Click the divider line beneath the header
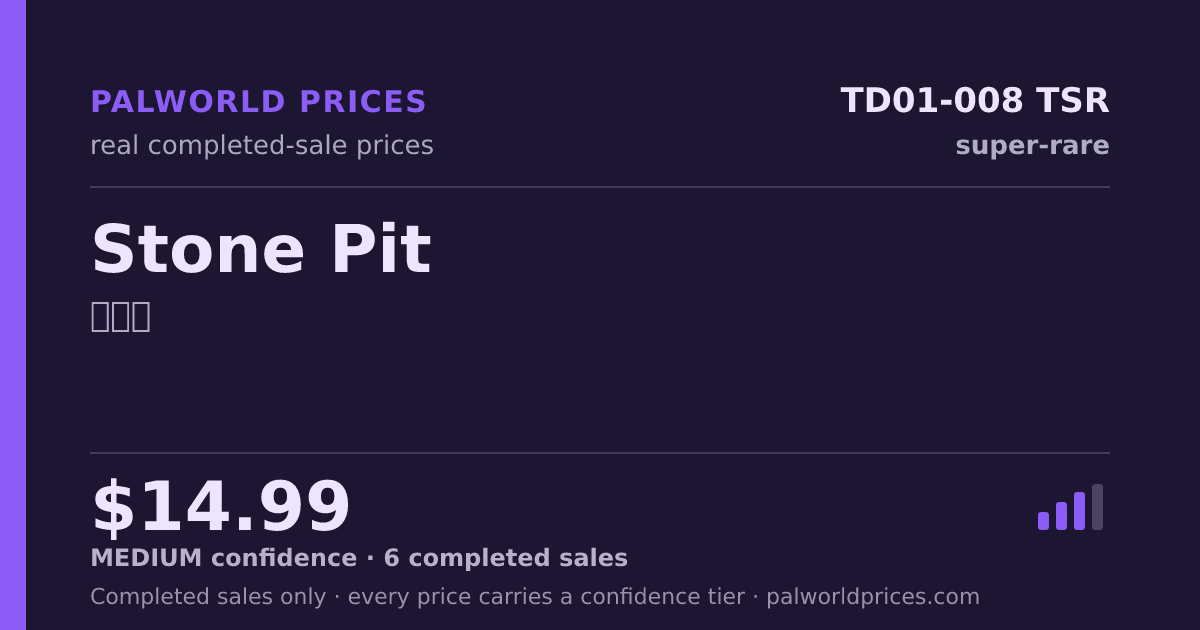Image resolution: width=1200 pixels, height=630 pixels. pyautogui.click(x=600, y=187)
